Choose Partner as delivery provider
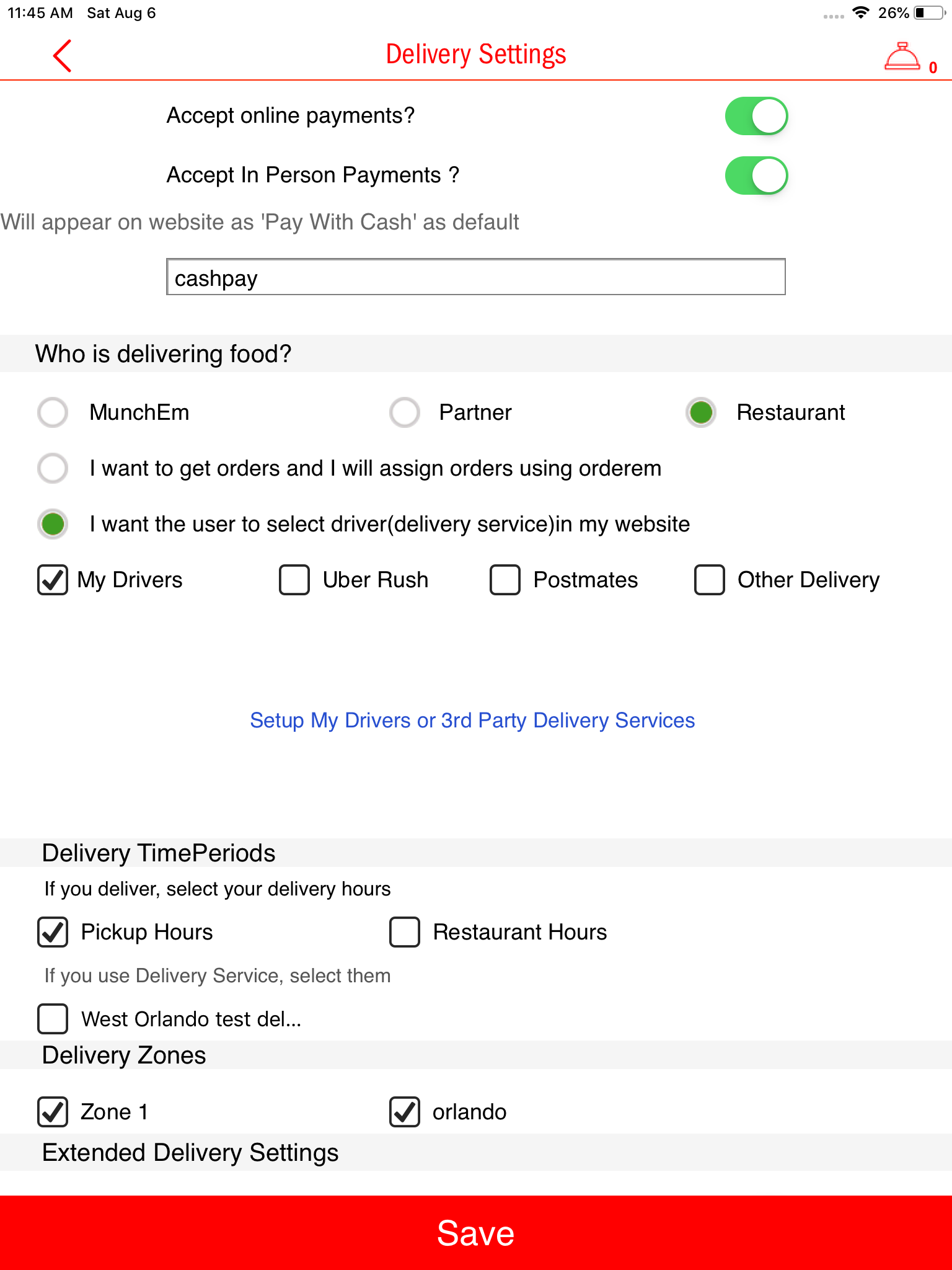The height and width of the screenshot is (1270, 952). [405, 412]
